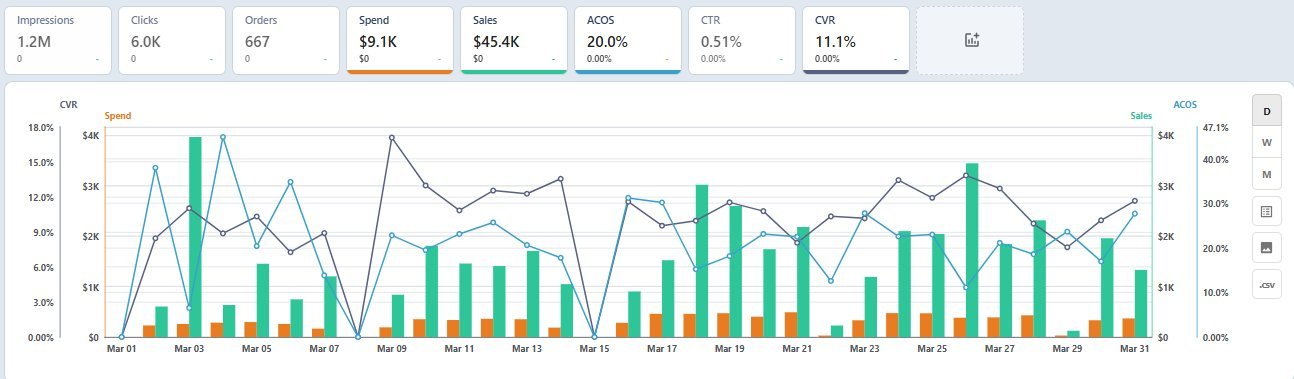Click the green Sales bar for Mar 03
1294x379 pixels.
tap(196, 237)
